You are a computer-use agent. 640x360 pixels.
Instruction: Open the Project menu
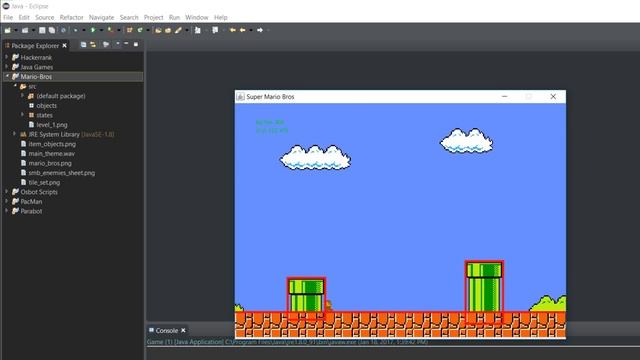[x=153, y=18]
